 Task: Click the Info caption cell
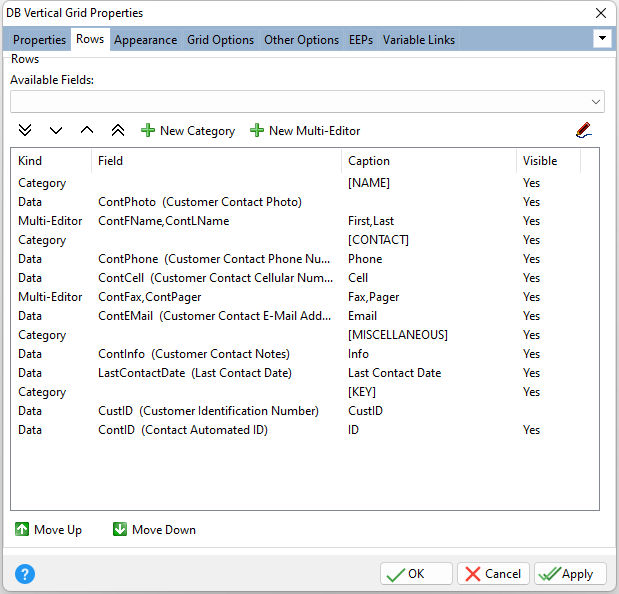[358, 354]
